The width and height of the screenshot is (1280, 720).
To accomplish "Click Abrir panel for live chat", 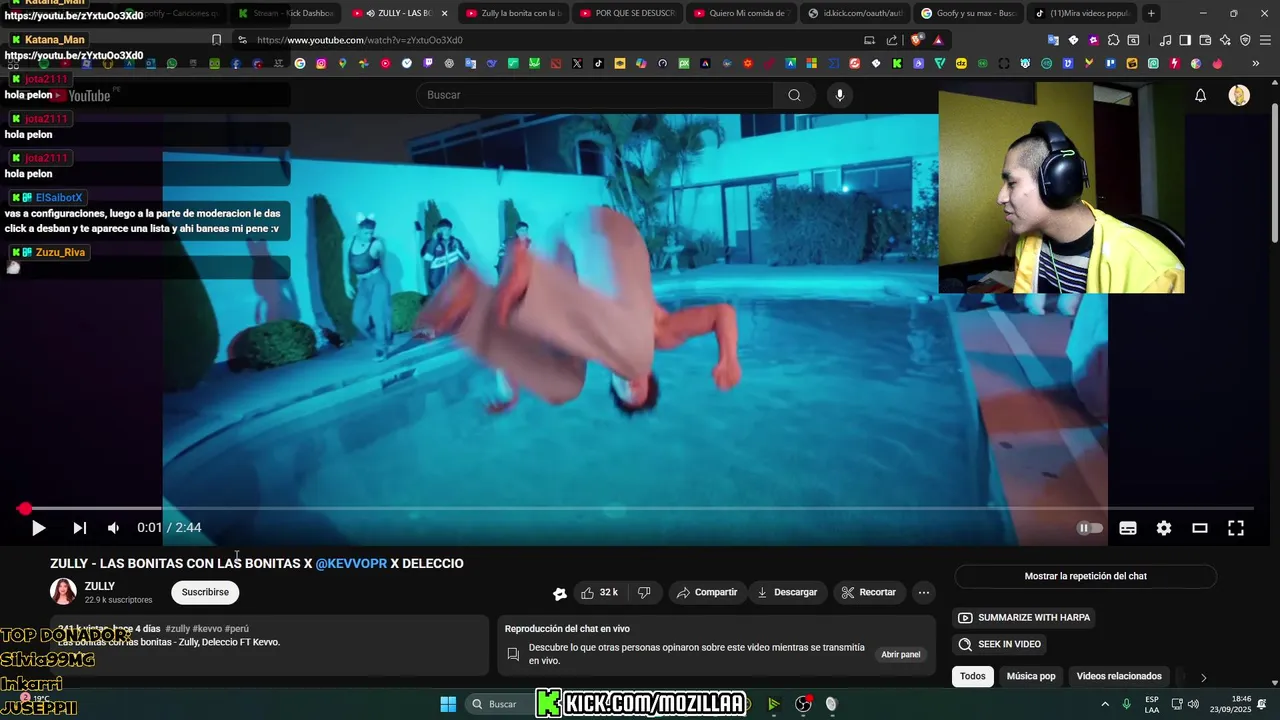I will pos(900,655).
